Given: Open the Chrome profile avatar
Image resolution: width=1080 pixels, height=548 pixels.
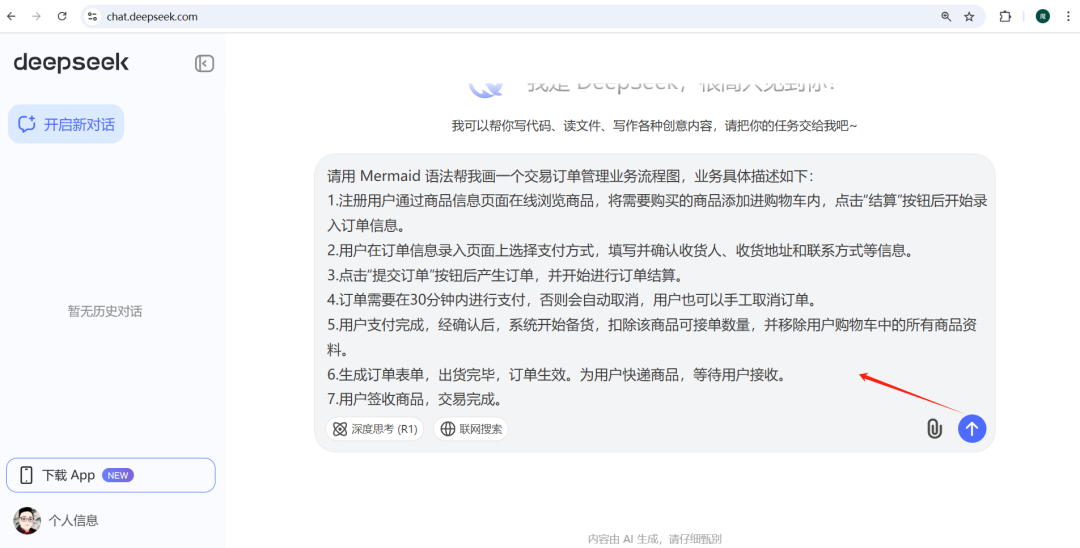Looking at the screenshot, I should click(1043, 17).
